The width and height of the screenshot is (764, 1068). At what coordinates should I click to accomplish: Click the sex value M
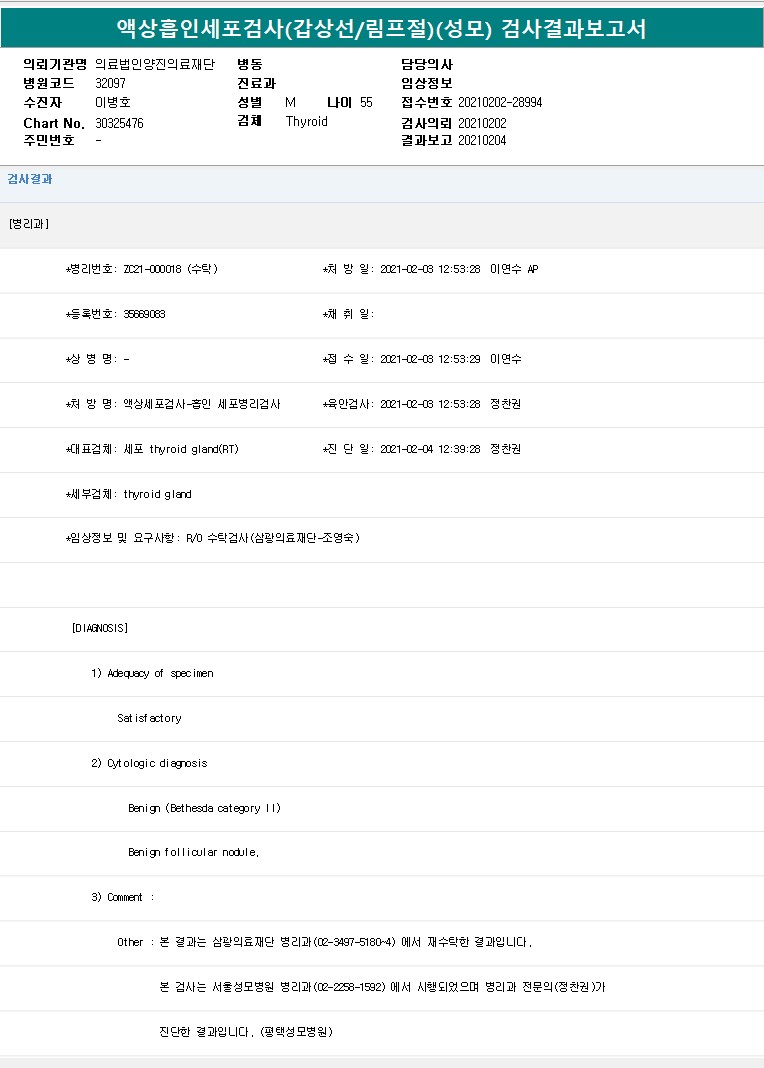click(290, 102)
